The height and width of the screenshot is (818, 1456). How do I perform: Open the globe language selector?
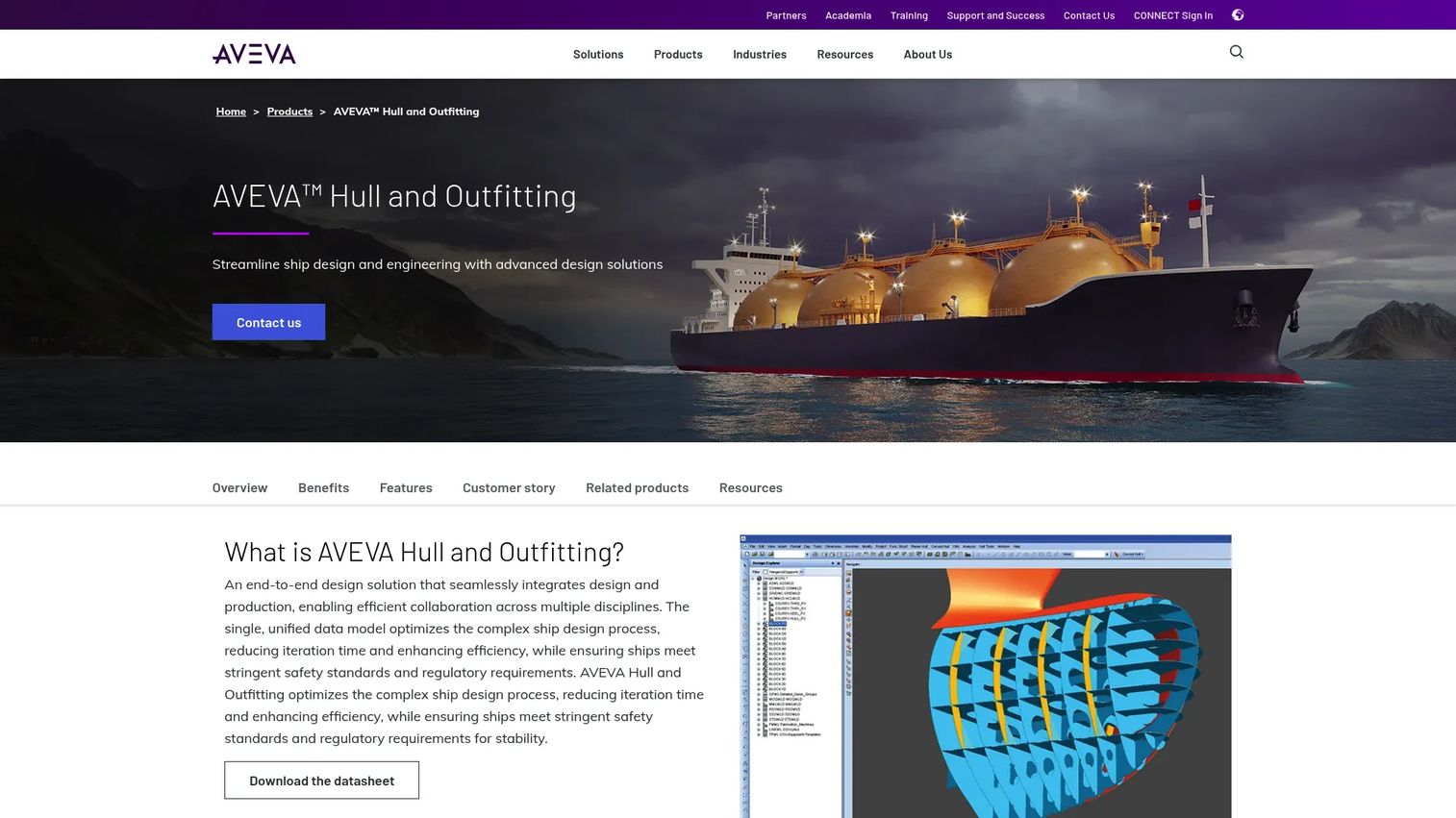coord(1238,15)
